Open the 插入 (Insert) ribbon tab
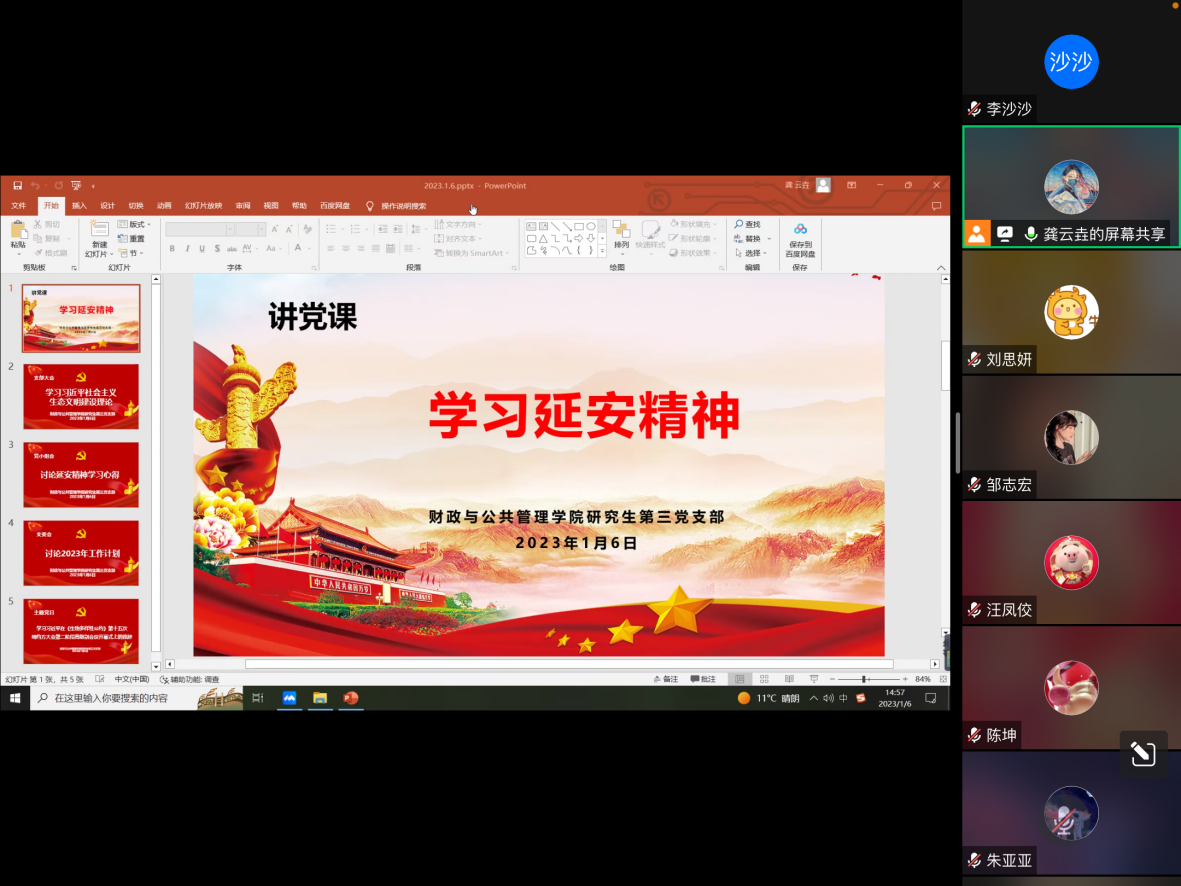The height and width of the screenshot is (886, 1181). (79, 206)
